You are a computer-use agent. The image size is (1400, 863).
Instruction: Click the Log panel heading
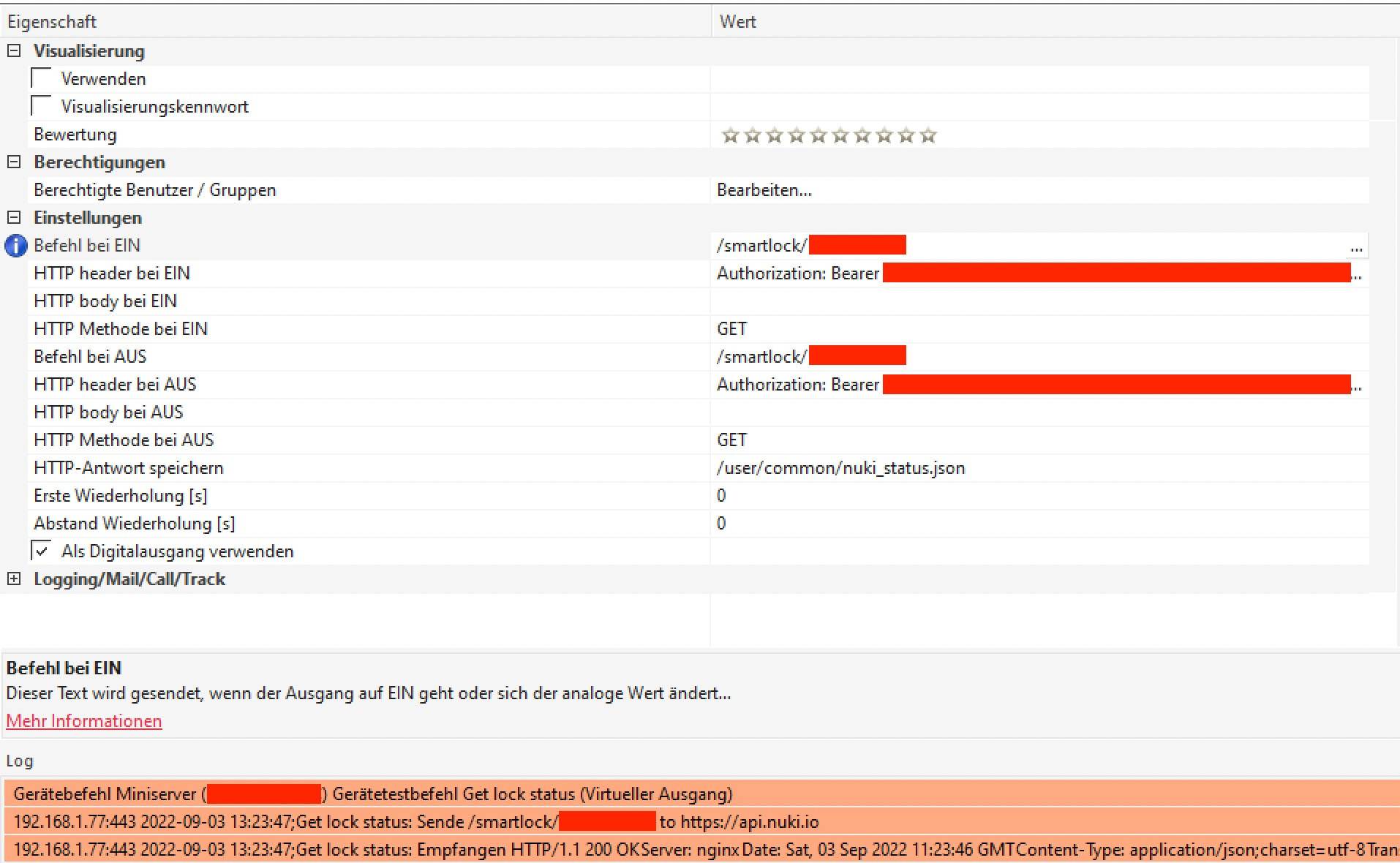point(20,761)
